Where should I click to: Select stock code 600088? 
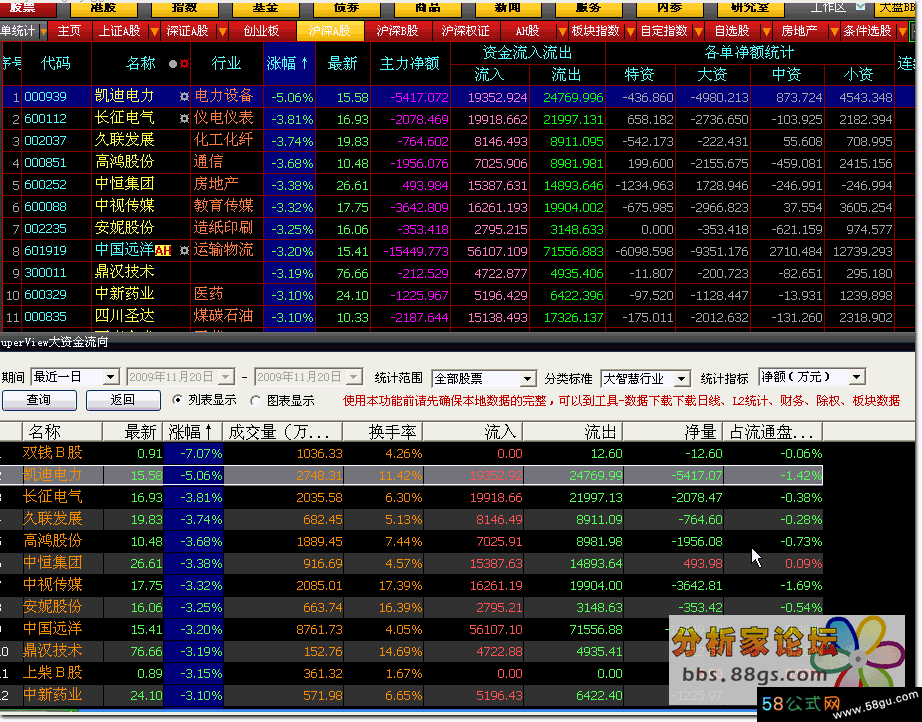[45, 208]
